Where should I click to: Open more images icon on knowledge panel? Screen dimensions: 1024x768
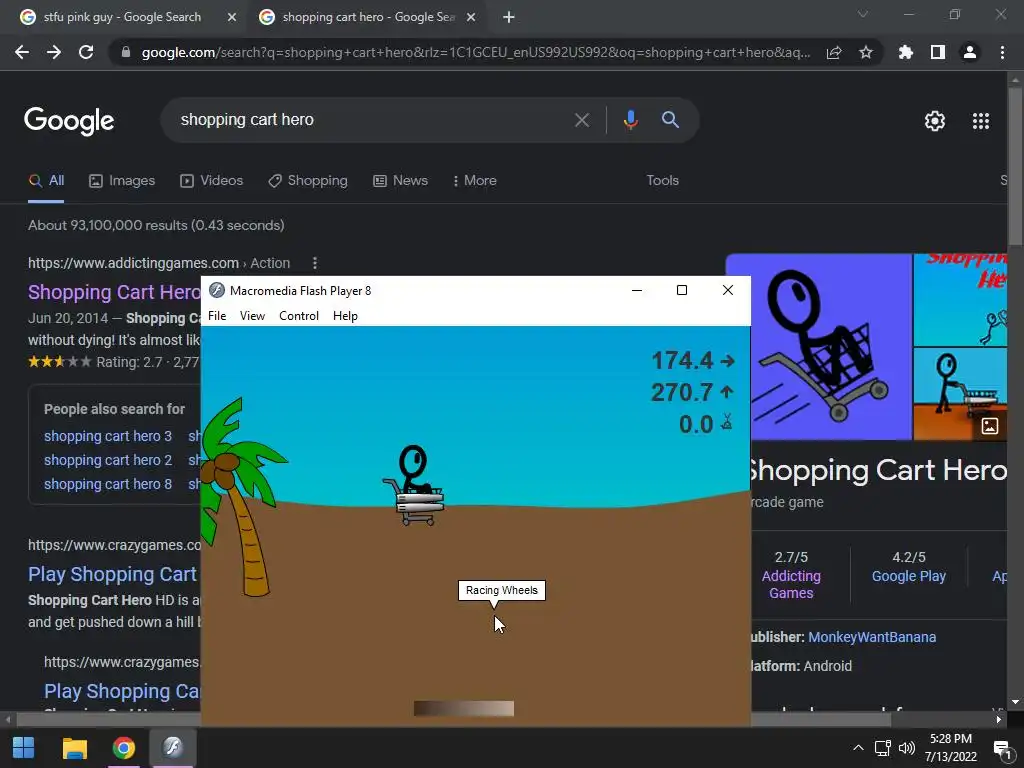coord(989,426)
